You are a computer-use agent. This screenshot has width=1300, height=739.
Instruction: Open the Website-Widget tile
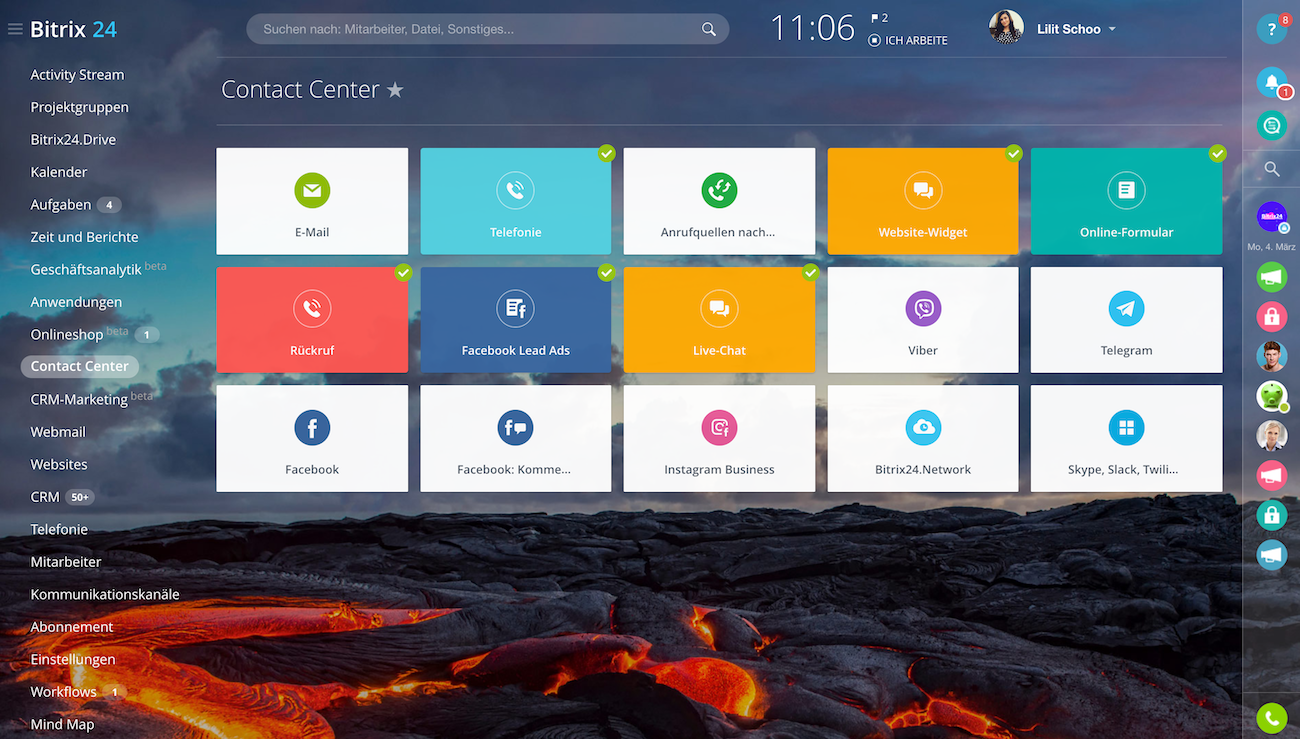pyautogui.click(x=923, y=201)
